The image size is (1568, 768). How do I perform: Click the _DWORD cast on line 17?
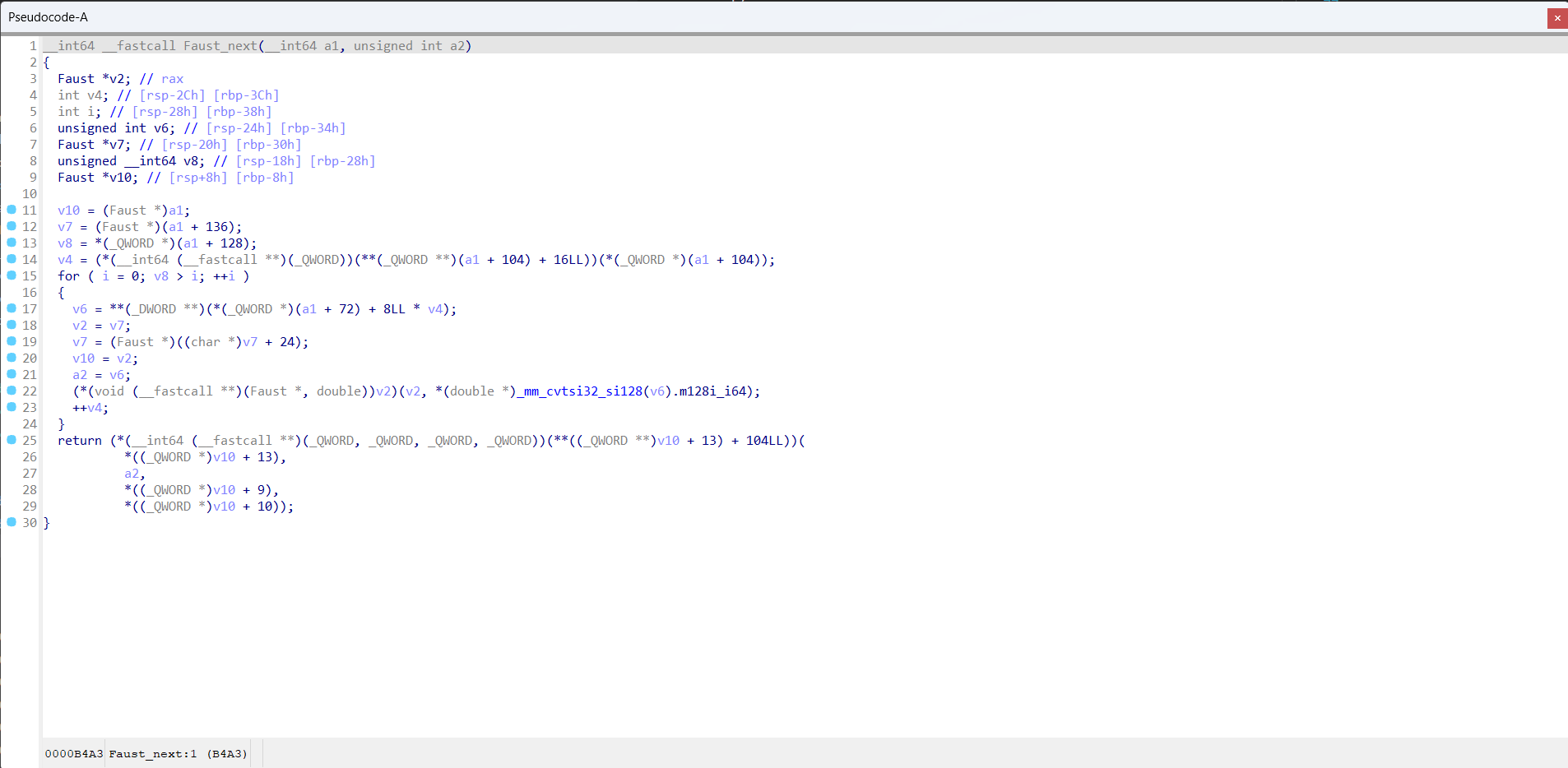tap(154, 309)
